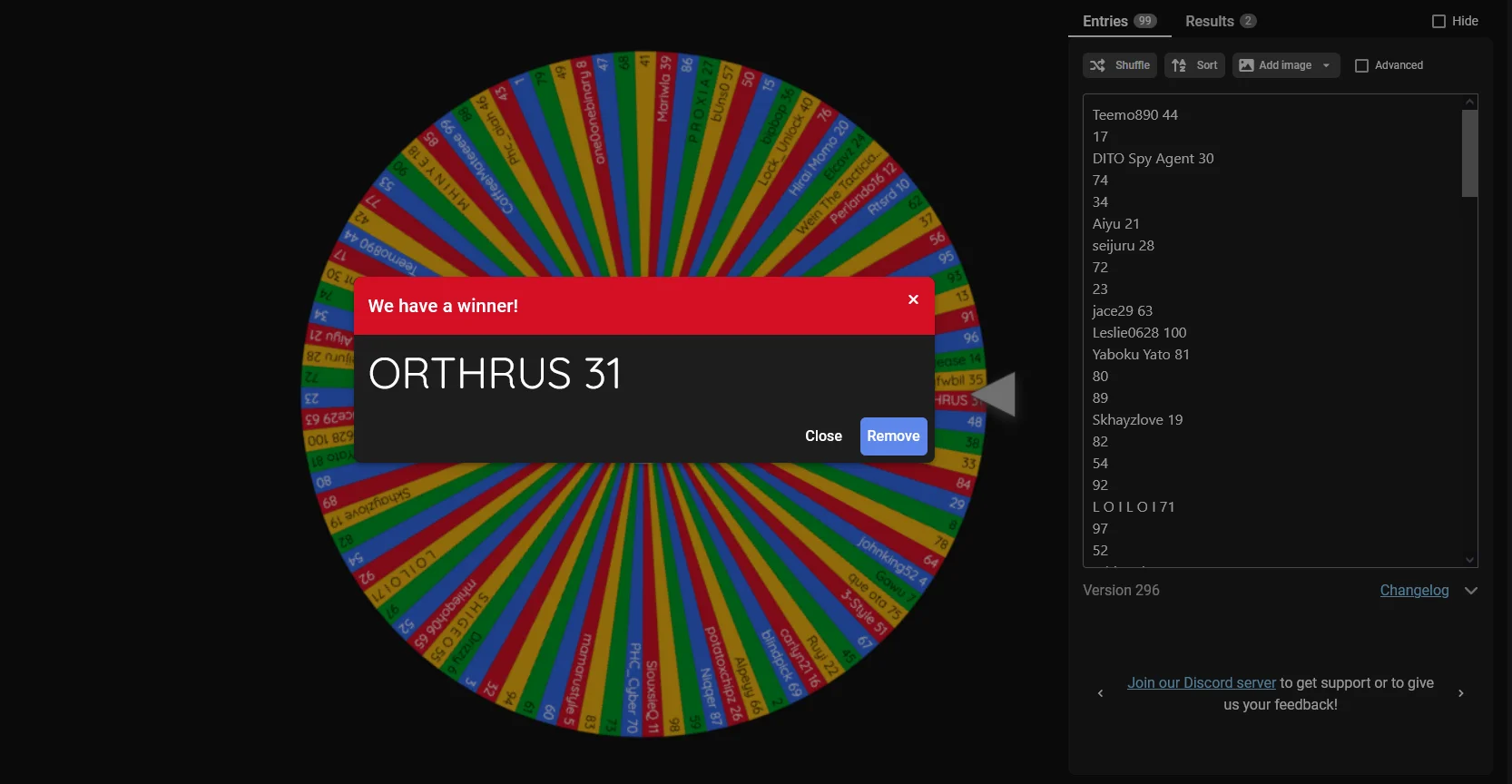Click the '23' entry line

point(1100,289)
